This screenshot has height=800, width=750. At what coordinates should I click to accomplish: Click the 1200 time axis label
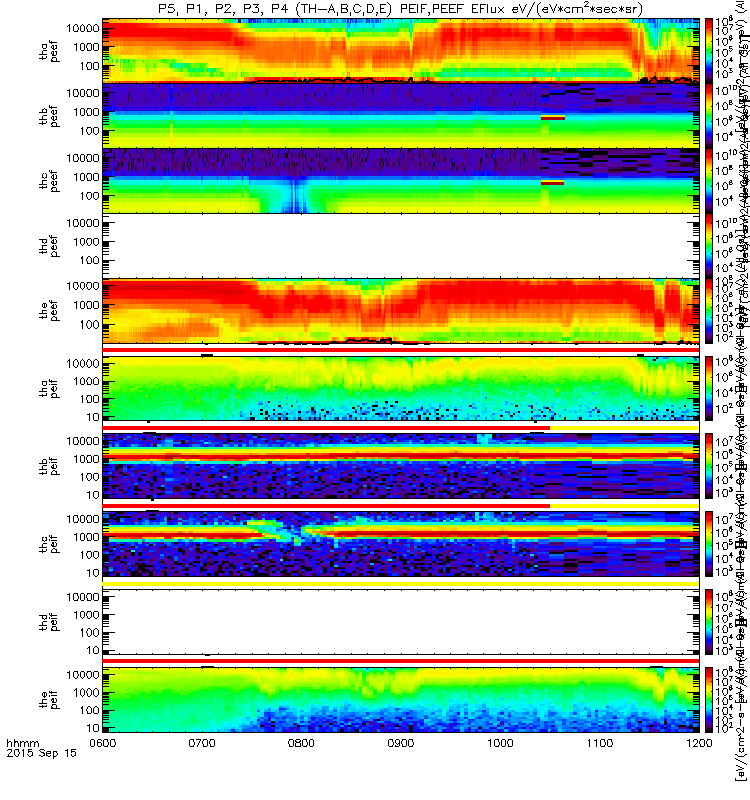tap(699, 743)
